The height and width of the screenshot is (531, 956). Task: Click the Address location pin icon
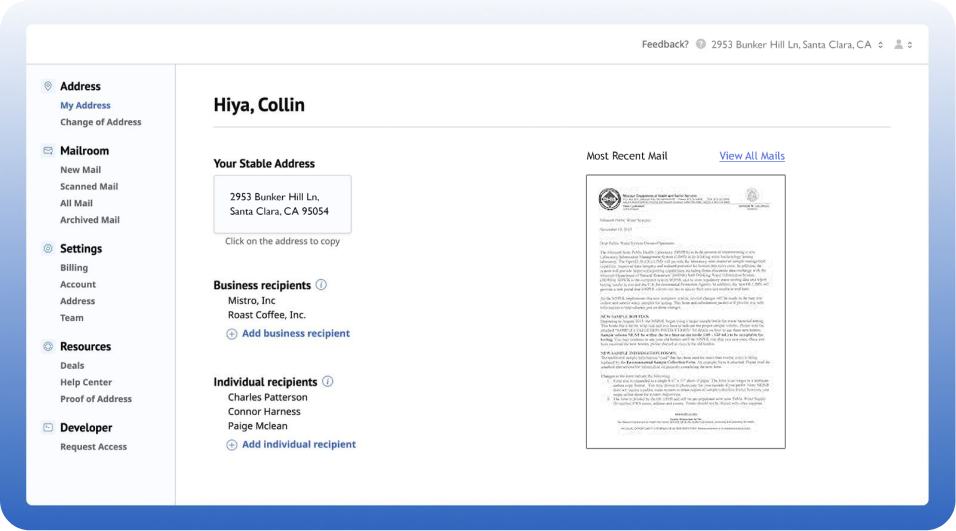pos(48,87)
